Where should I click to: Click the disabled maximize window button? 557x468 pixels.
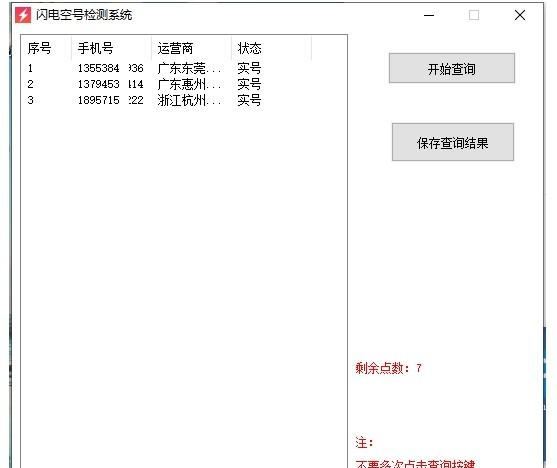point(474,15)
